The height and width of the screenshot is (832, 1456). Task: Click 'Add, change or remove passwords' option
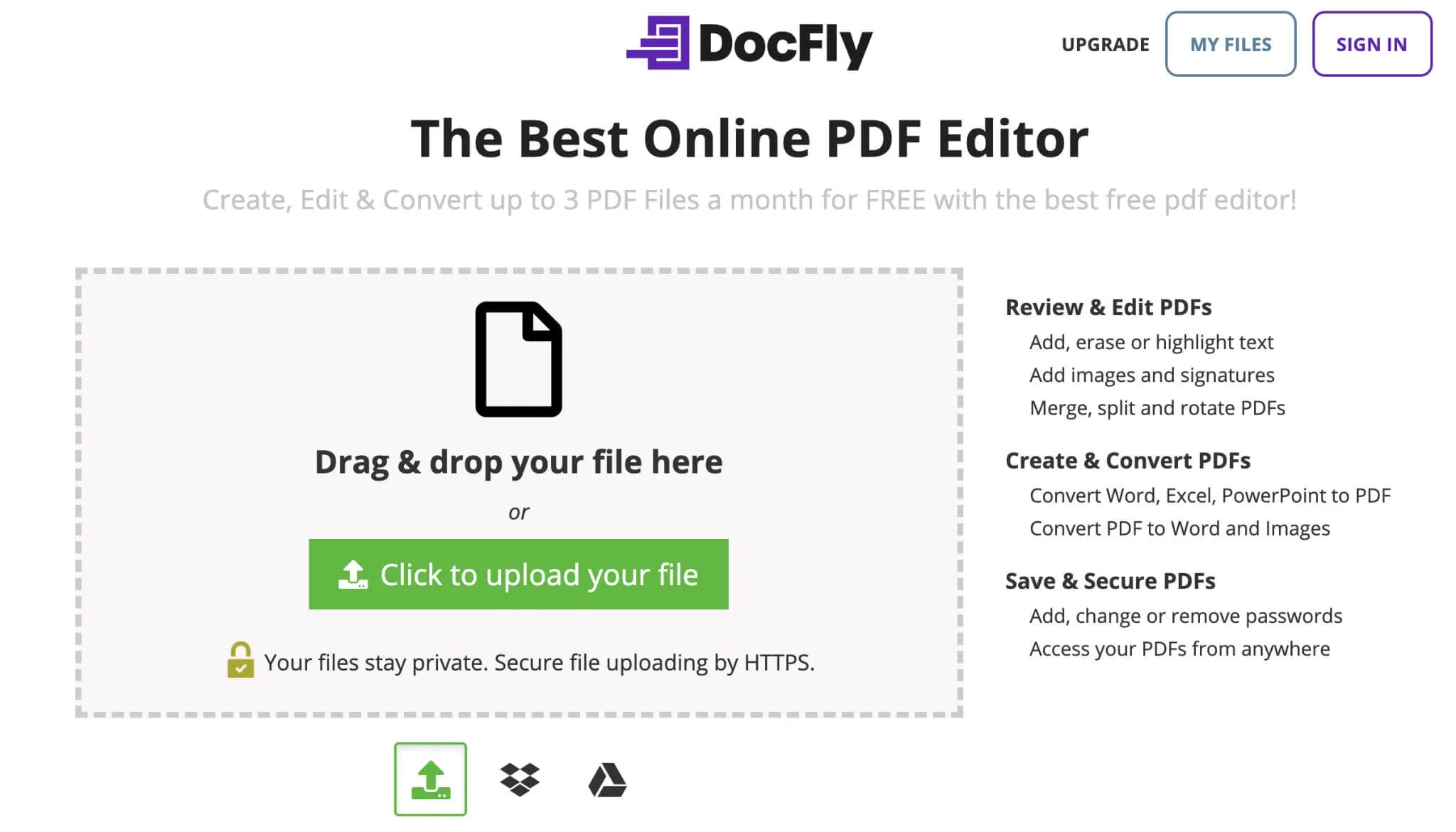(x=1186, y=615)
